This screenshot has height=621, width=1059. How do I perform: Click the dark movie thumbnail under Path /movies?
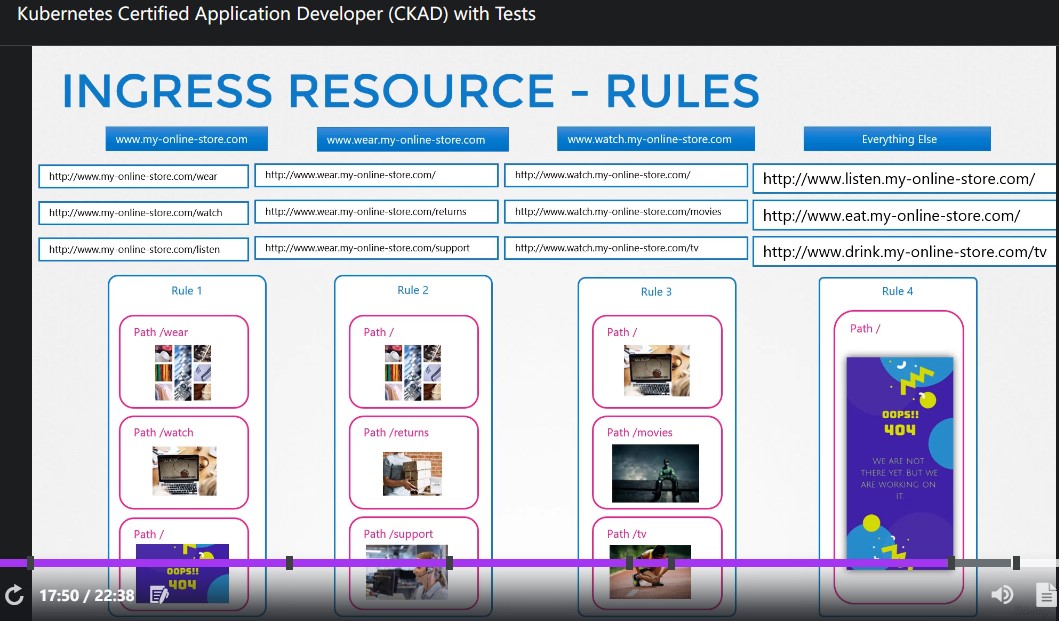[655, 473]
